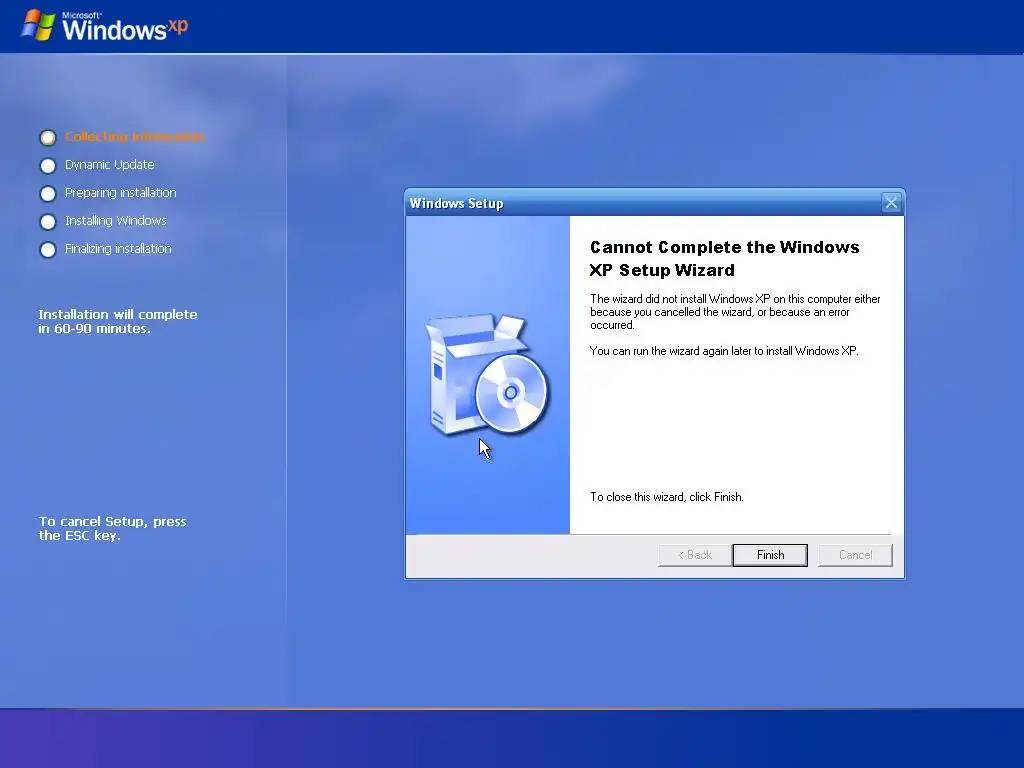Click the greyed-out Back button
Image resolution: width=1024 pixels, height=768 pixels.
(695, 555)
